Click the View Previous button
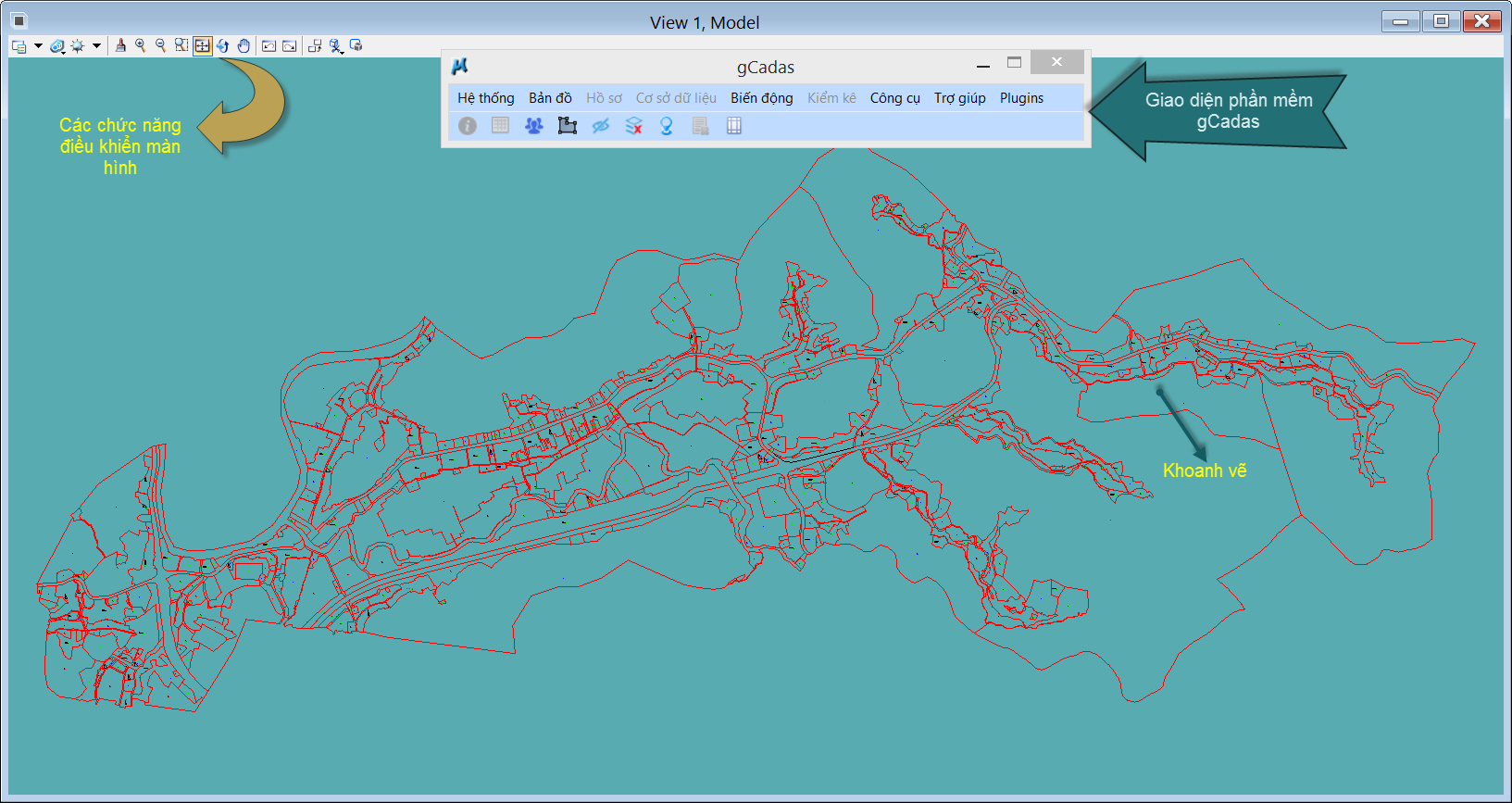1512x803 pixels. 269,45
